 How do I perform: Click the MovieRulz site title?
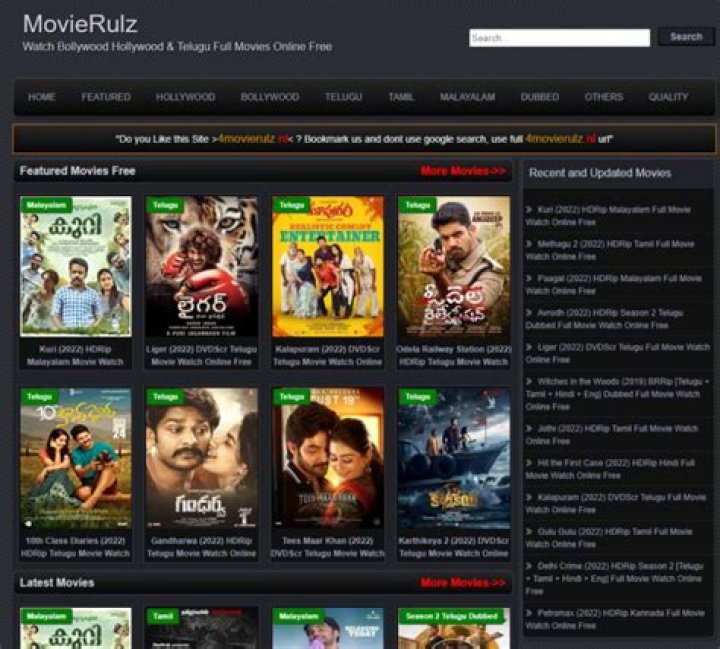(x=80, y=23)
